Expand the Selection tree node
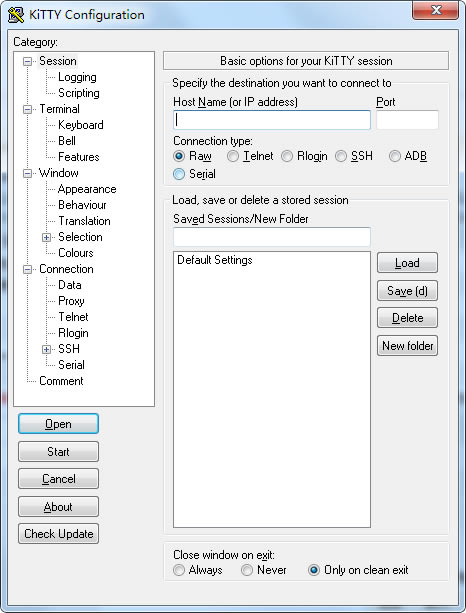Viewport: 466px width, 613px height. pos(47,237)
